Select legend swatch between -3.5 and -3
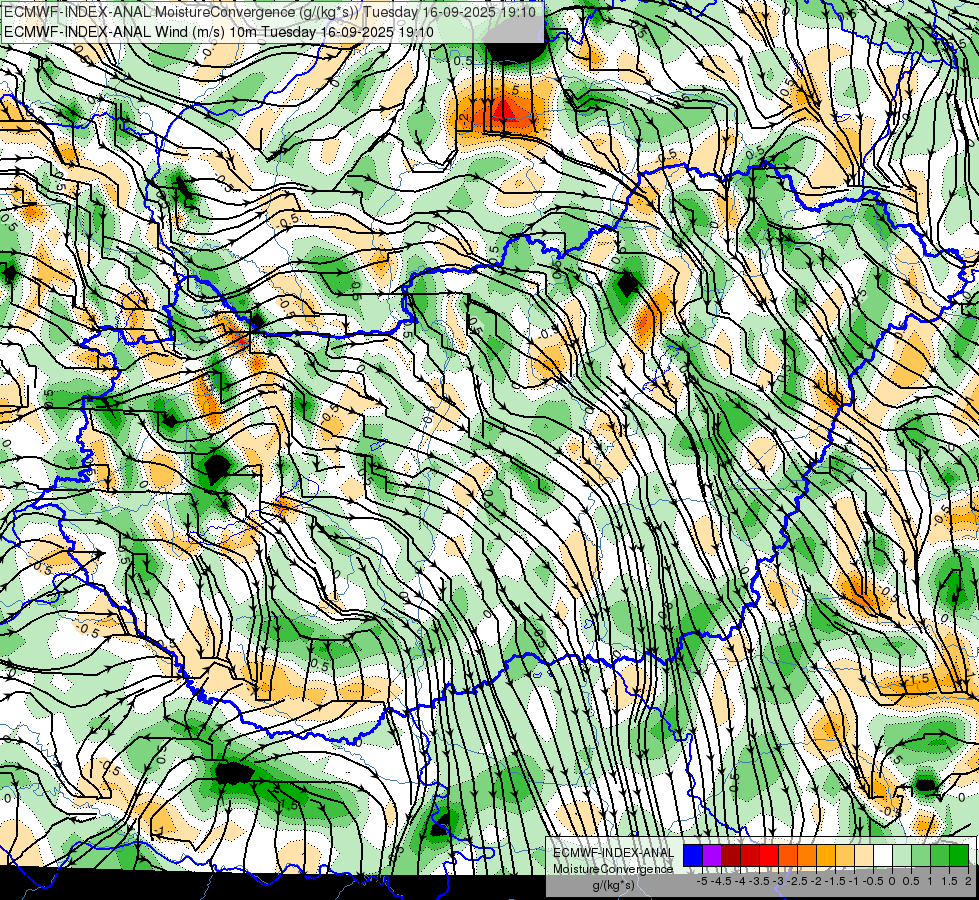Viewport: 979px width, 900px height. (769, 856)
